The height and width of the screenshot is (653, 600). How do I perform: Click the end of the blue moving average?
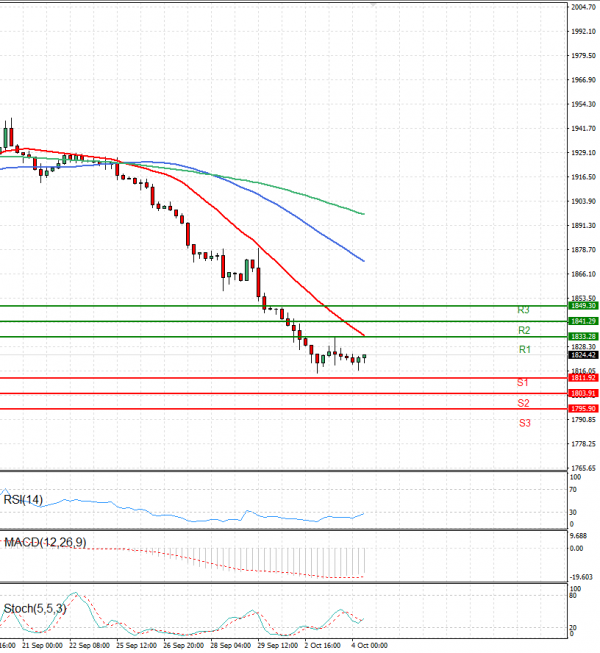coord(364,261)
